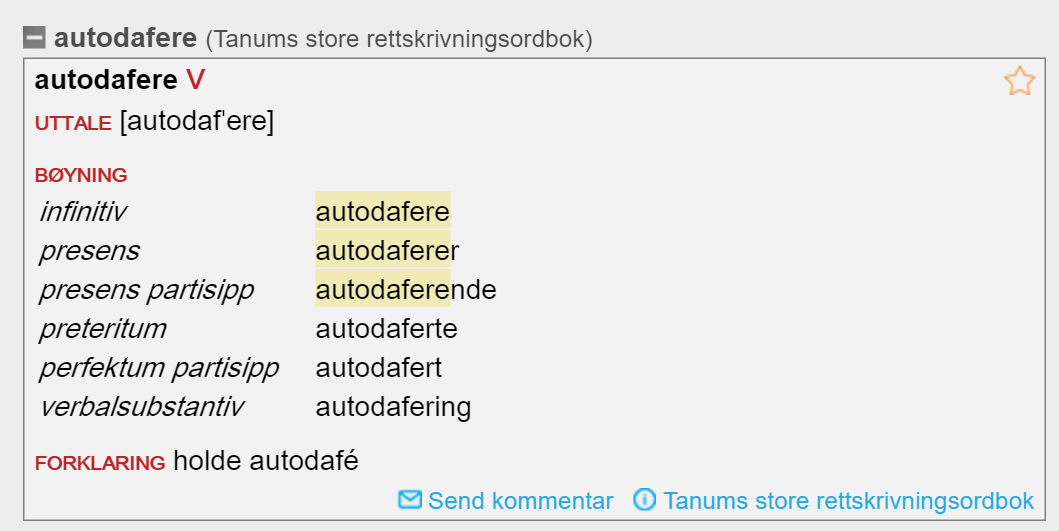Click the source name in parentheses in header
The width and height of the screenshot is (1059, 531).
click(399, 39)
